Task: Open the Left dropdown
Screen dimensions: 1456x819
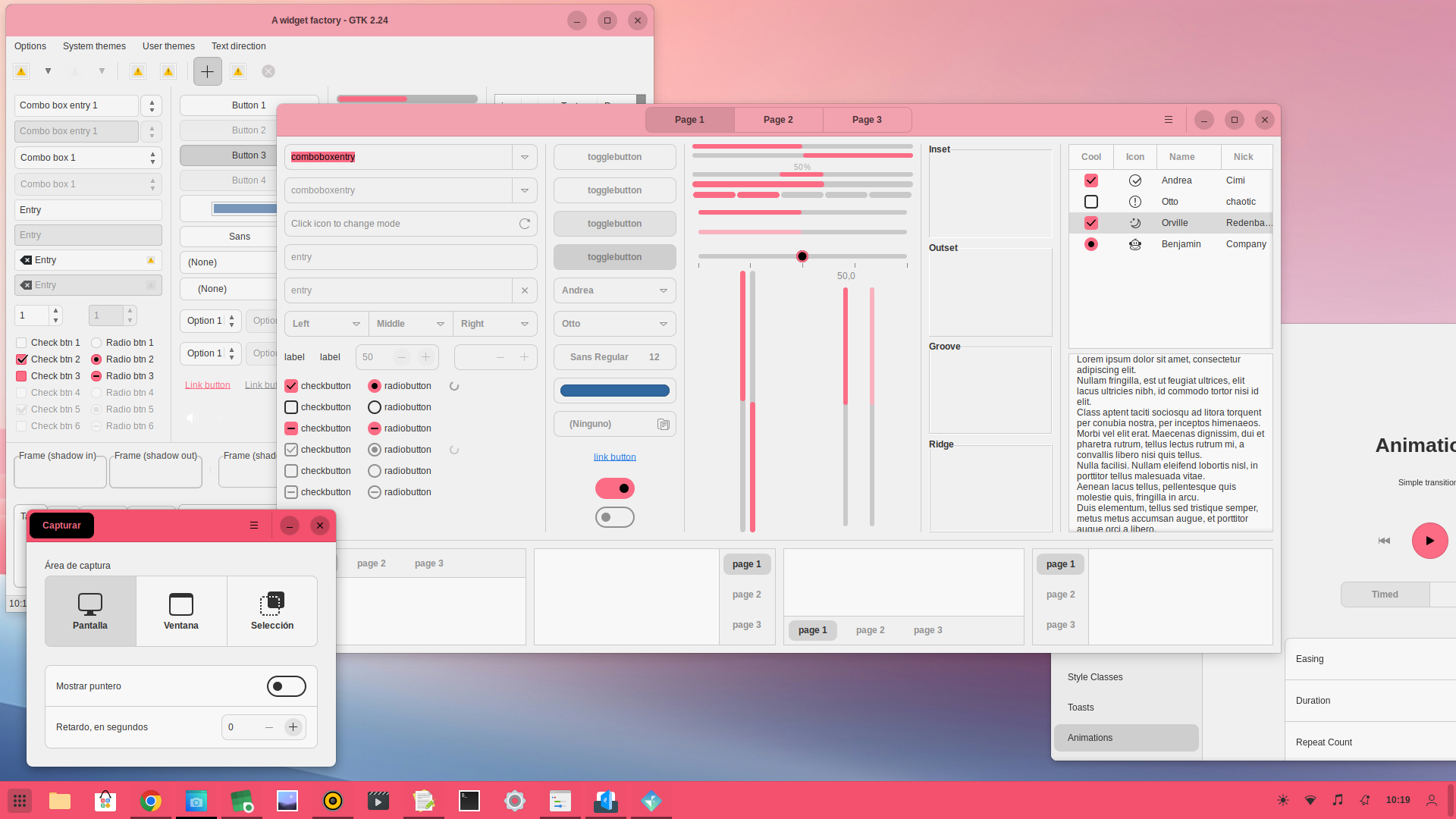Action: [327, 324]
